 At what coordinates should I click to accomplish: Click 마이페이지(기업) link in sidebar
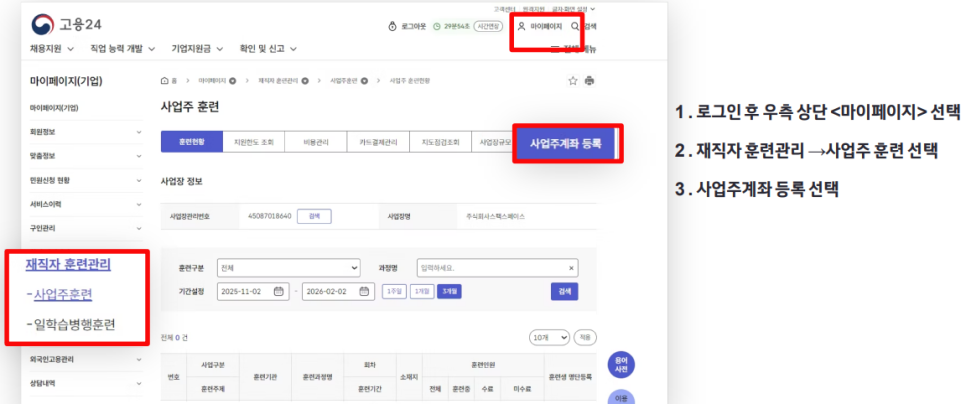click(x=54, y=108)
